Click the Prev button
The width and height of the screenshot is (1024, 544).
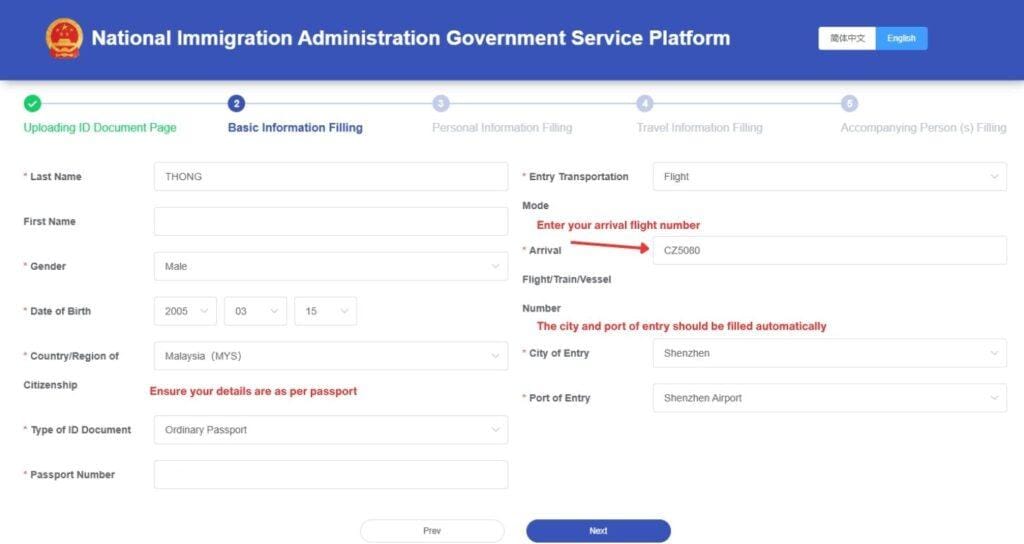click(432, 531)
